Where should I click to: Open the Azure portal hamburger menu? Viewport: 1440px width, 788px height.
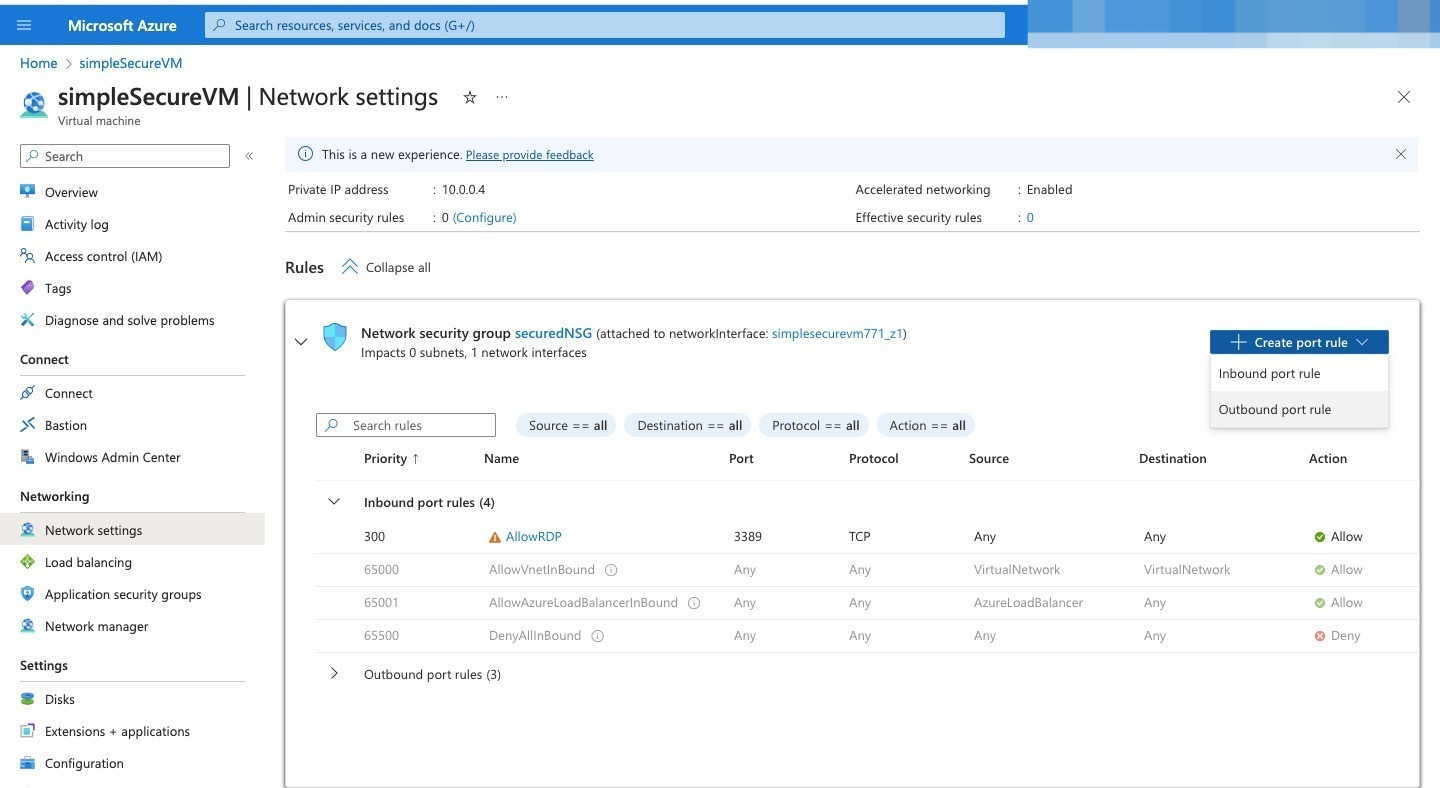coord(24,25)
